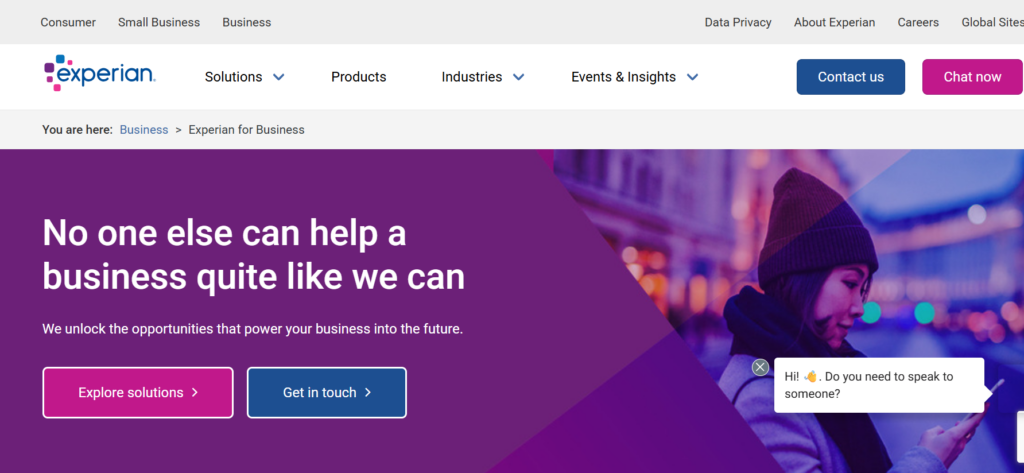Click the 'You are here:' breadcrumb label
This screenshot has height=473, width=1024.
point(77,129)
